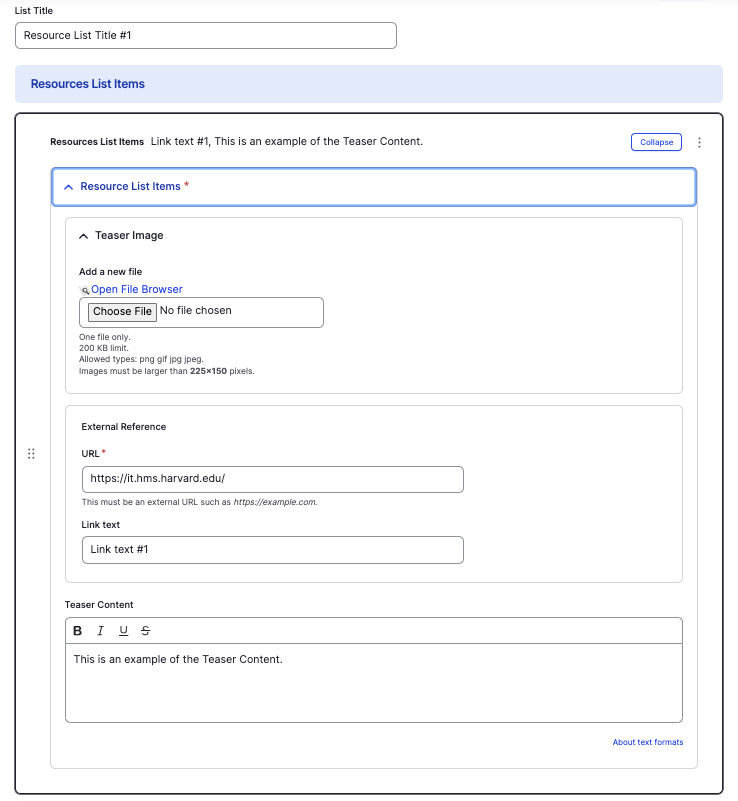Open the About text formats link
The width and height of the screenshot is (738, 801).
(x=647, y=742)
